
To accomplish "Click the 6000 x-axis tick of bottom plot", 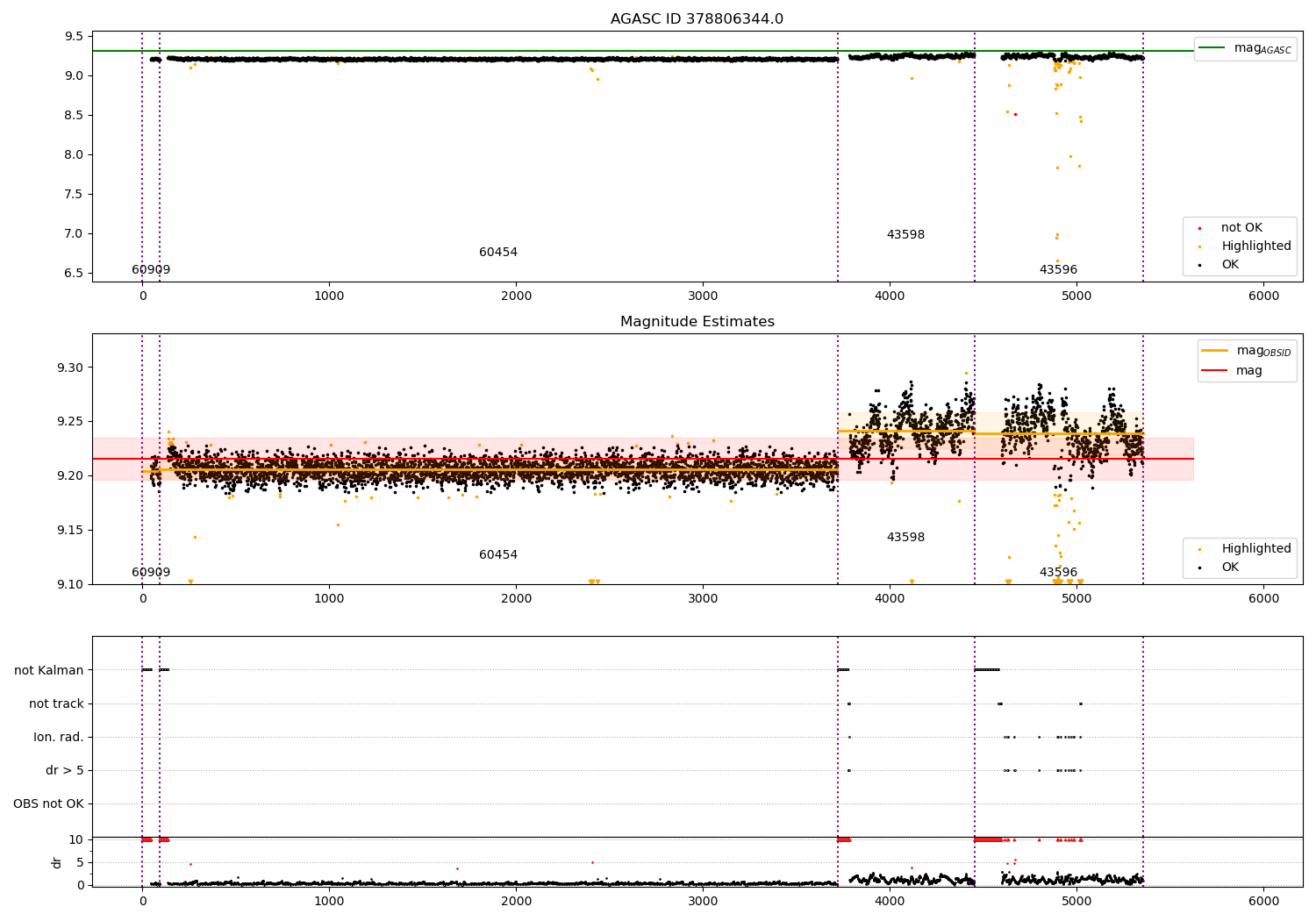I will pyautogui.click(x=1263, y=902).
